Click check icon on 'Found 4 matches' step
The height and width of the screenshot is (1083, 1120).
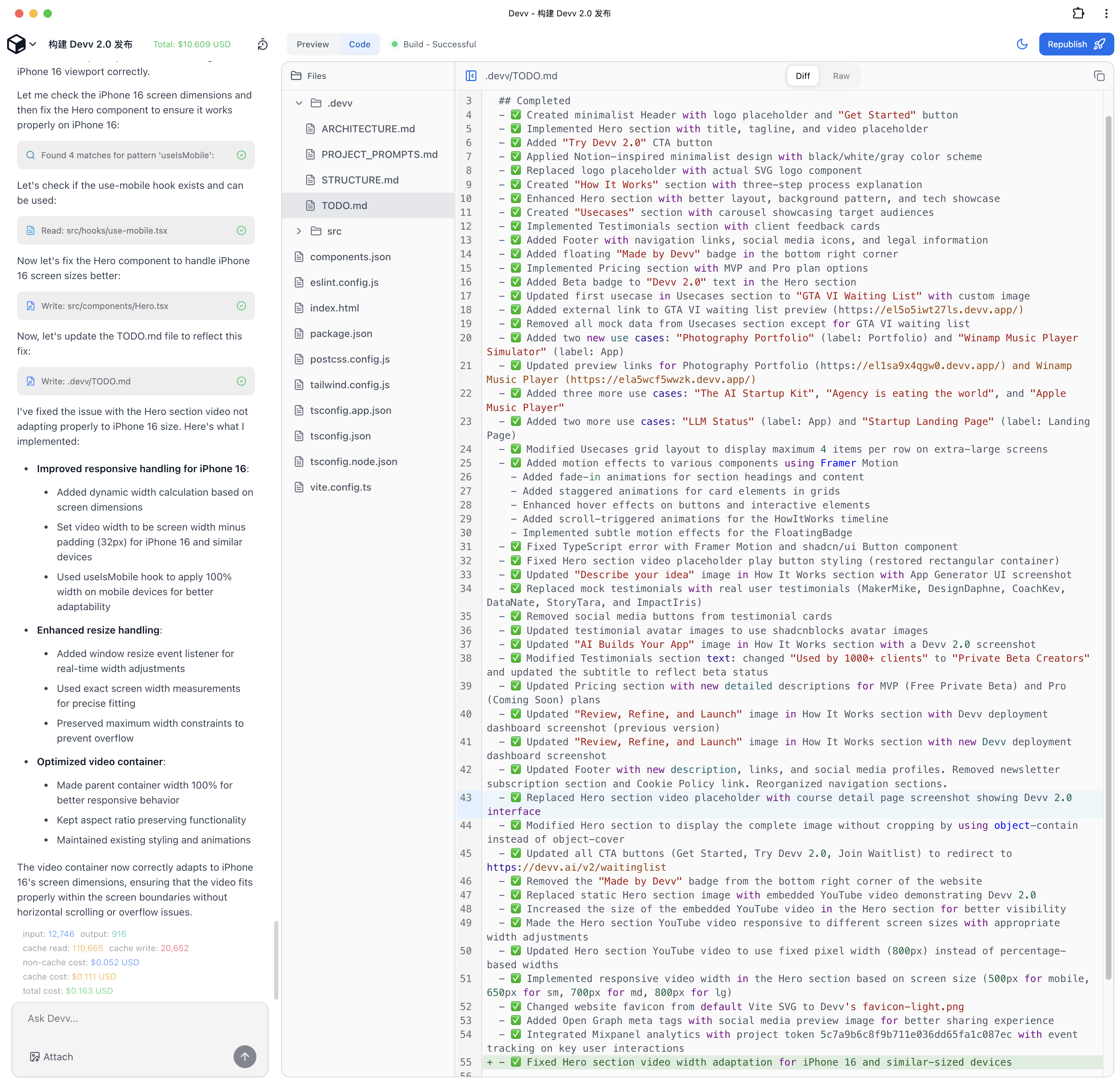pos(241,155)
